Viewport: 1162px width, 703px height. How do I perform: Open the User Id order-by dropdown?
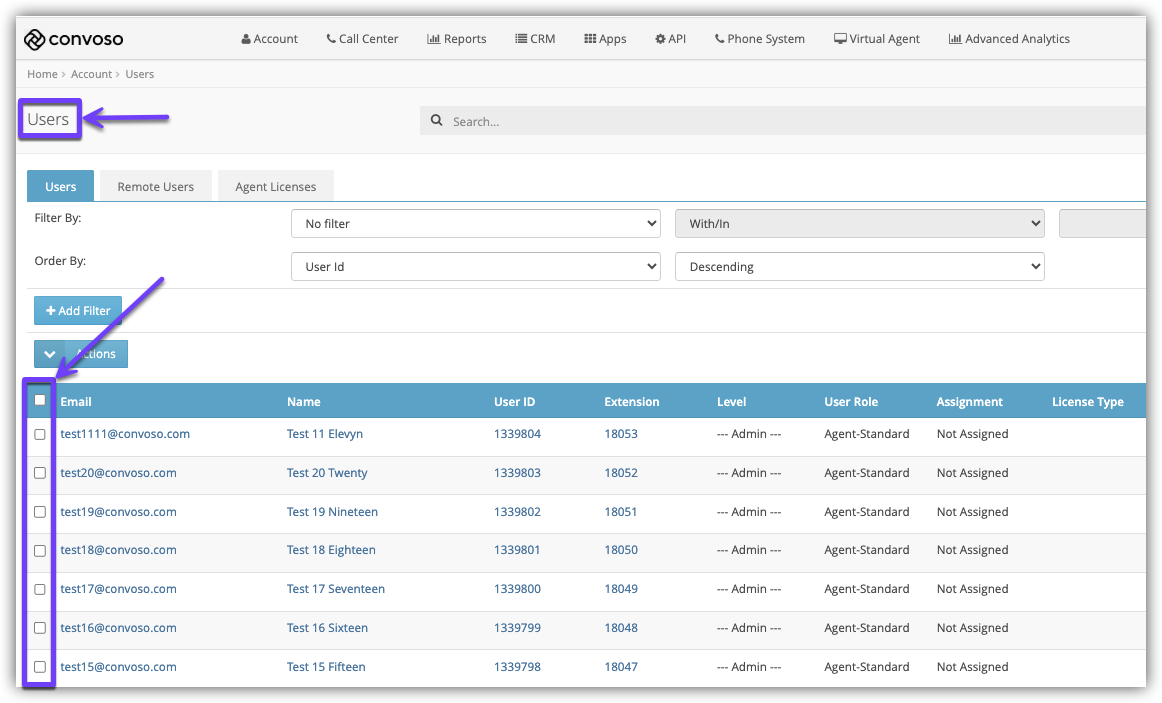[x=476, y=267]
